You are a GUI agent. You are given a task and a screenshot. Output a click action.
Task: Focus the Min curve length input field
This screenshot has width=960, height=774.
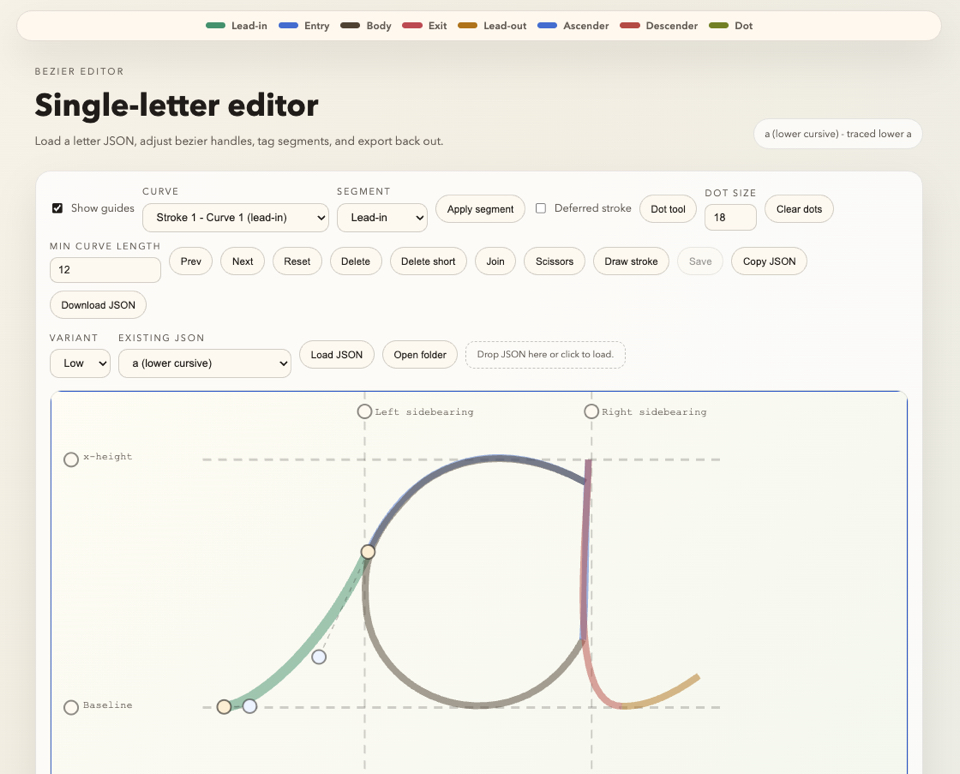105,269
